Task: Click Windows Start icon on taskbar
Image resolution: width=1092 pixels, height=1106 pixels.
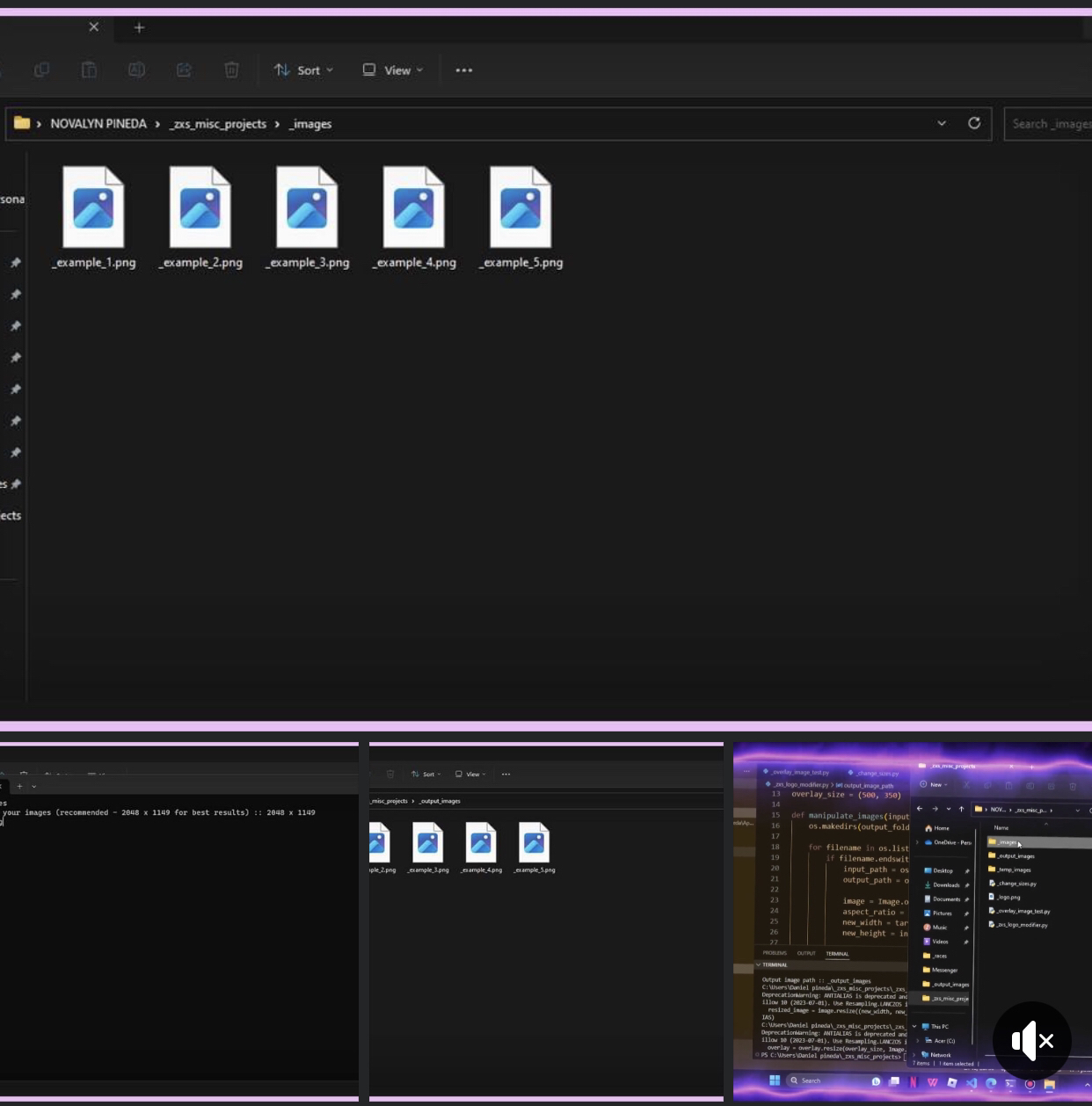Action: (x=775, y=1080)
